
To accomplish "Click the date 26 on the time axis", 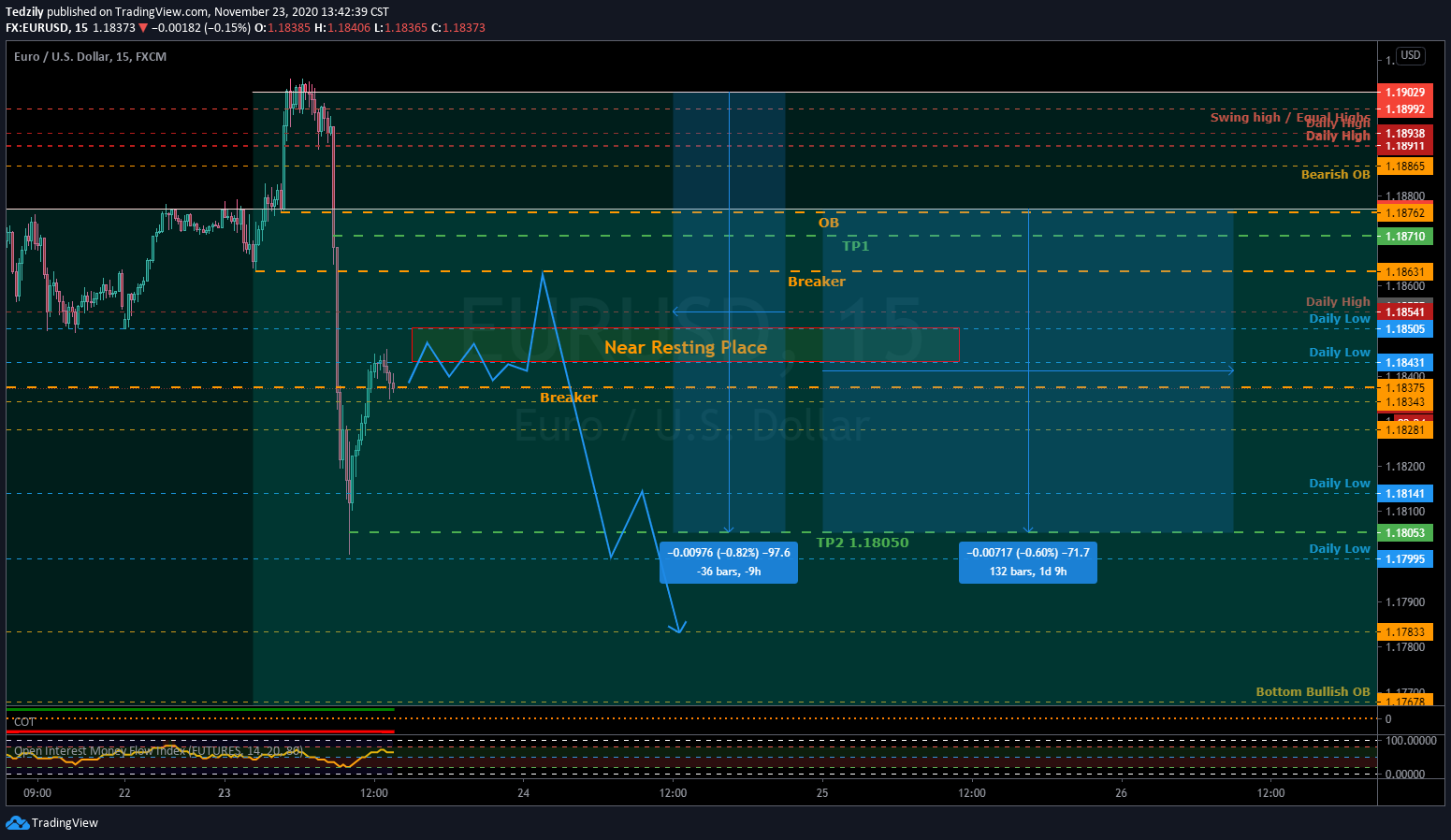I will 1121,793.
